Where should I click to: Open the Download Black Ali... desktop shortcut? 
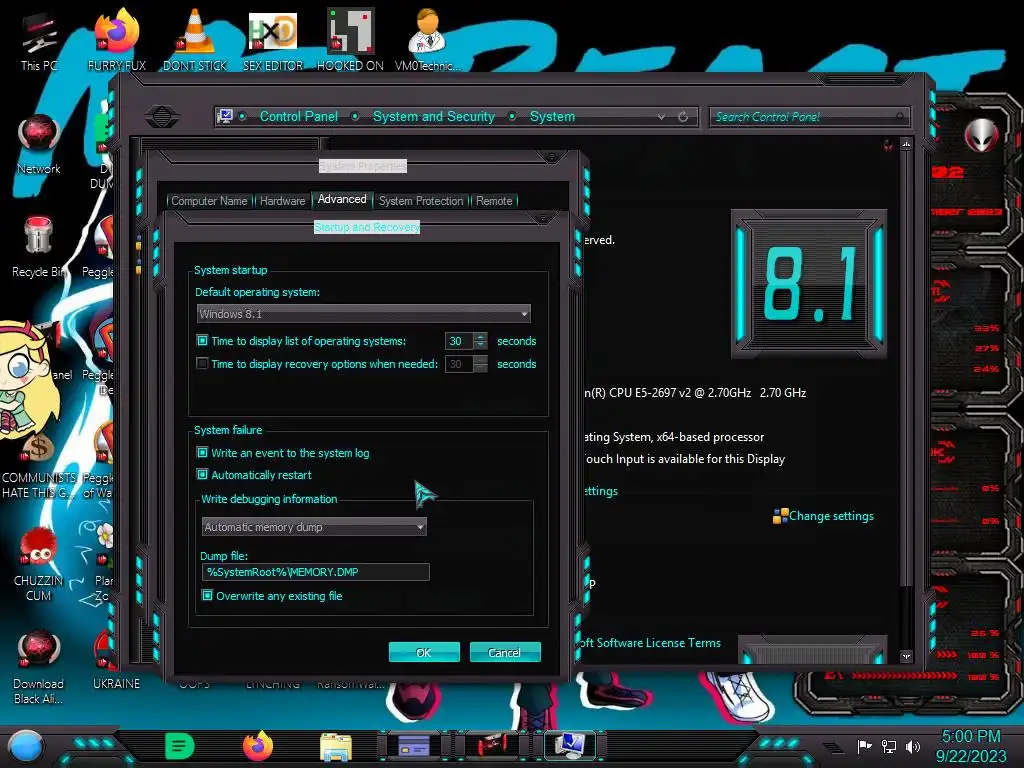click(x=39, y=666)
